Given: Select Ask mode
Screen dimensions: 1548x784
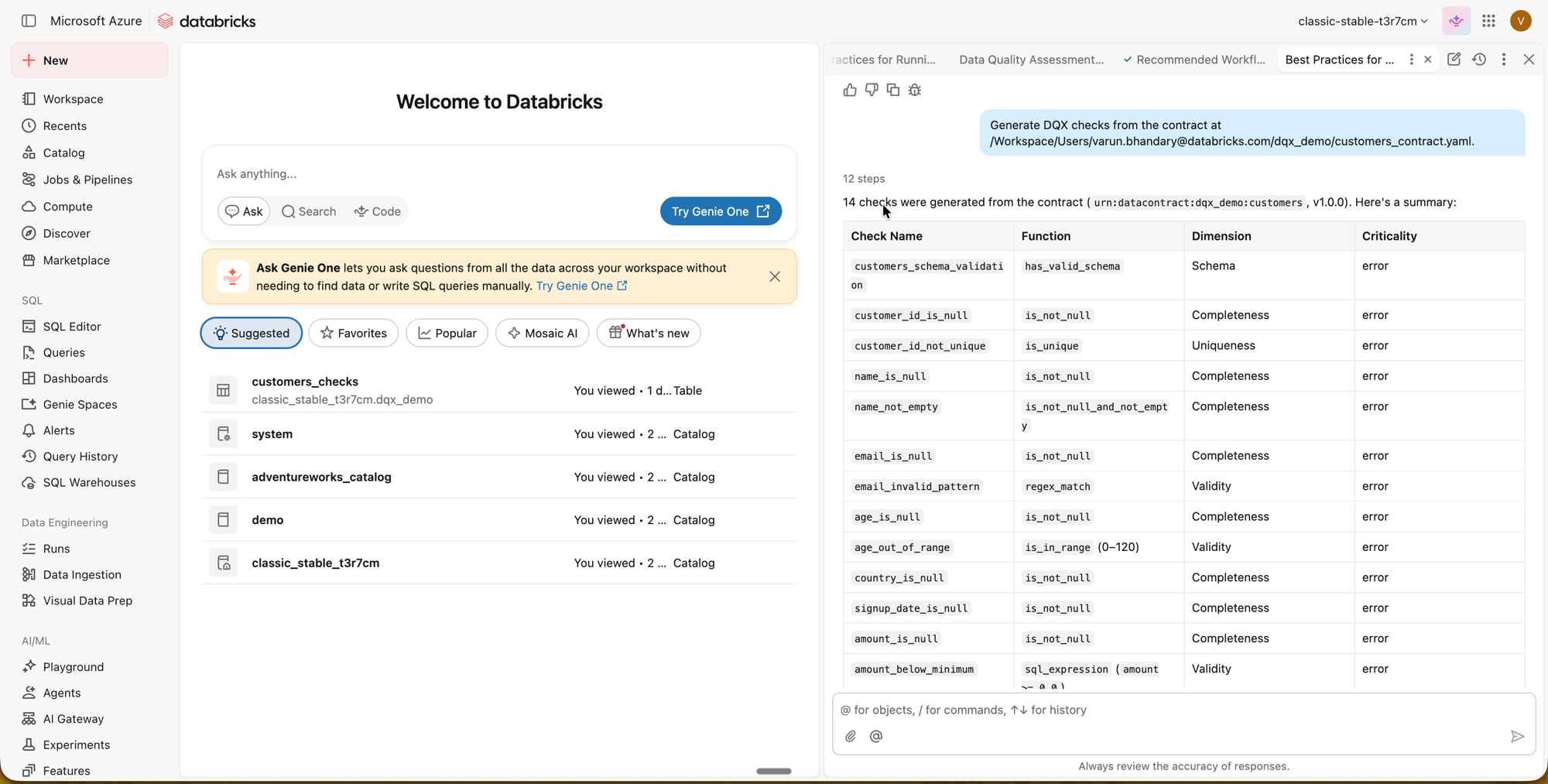Looking at the screenshot, I should [244, 211].
